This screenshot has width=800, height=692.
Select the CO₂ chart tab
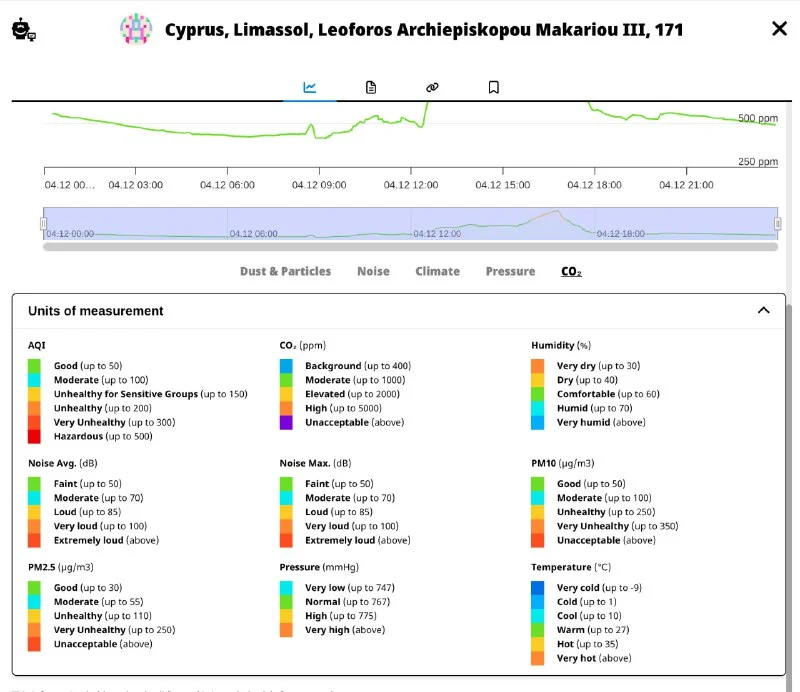coord(571,272)
